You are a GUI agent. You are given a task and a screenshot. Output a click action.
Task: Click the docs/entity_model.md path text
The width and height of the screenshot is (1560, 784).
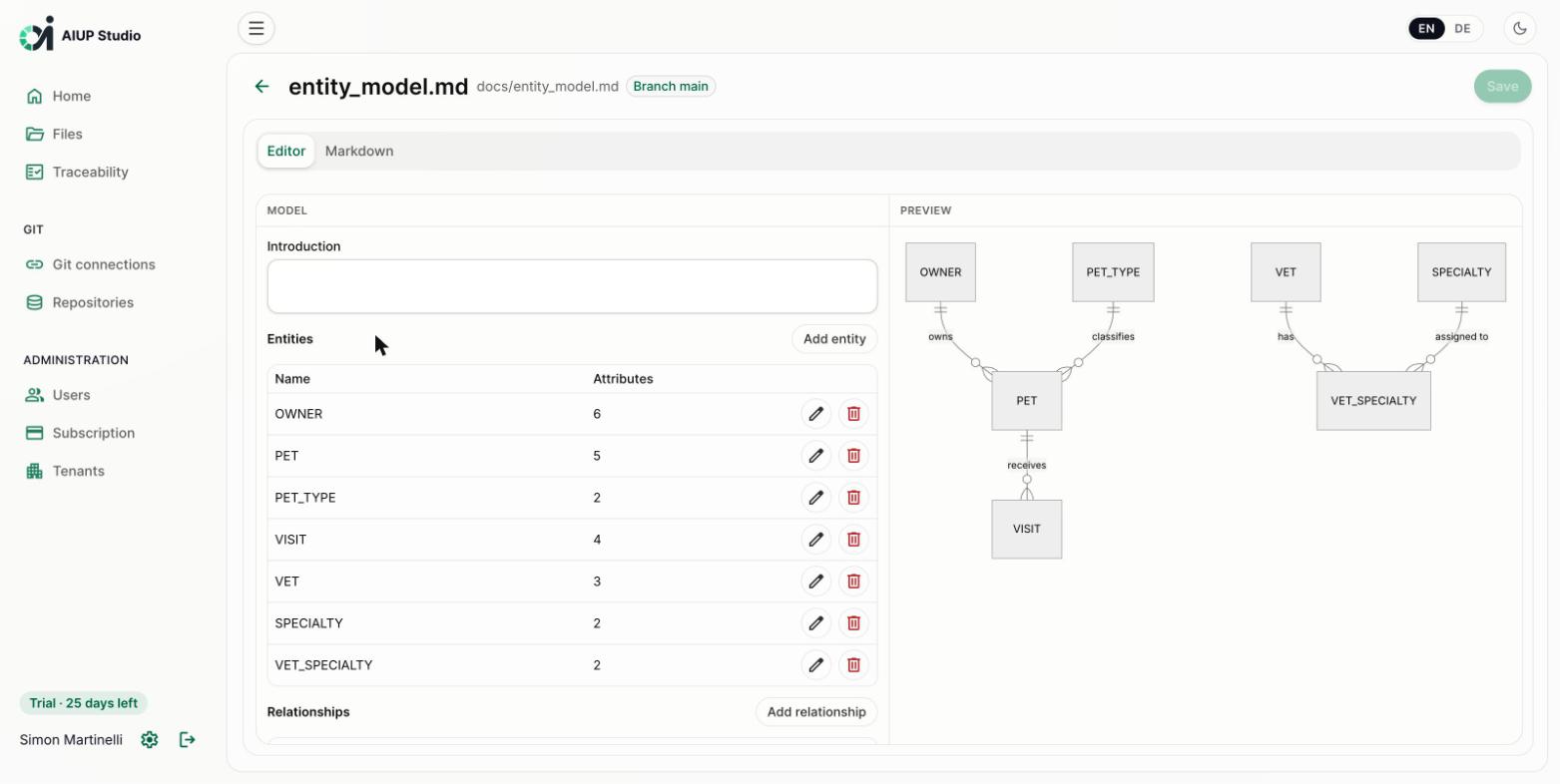pyautogui.click(x=548, y=87)
